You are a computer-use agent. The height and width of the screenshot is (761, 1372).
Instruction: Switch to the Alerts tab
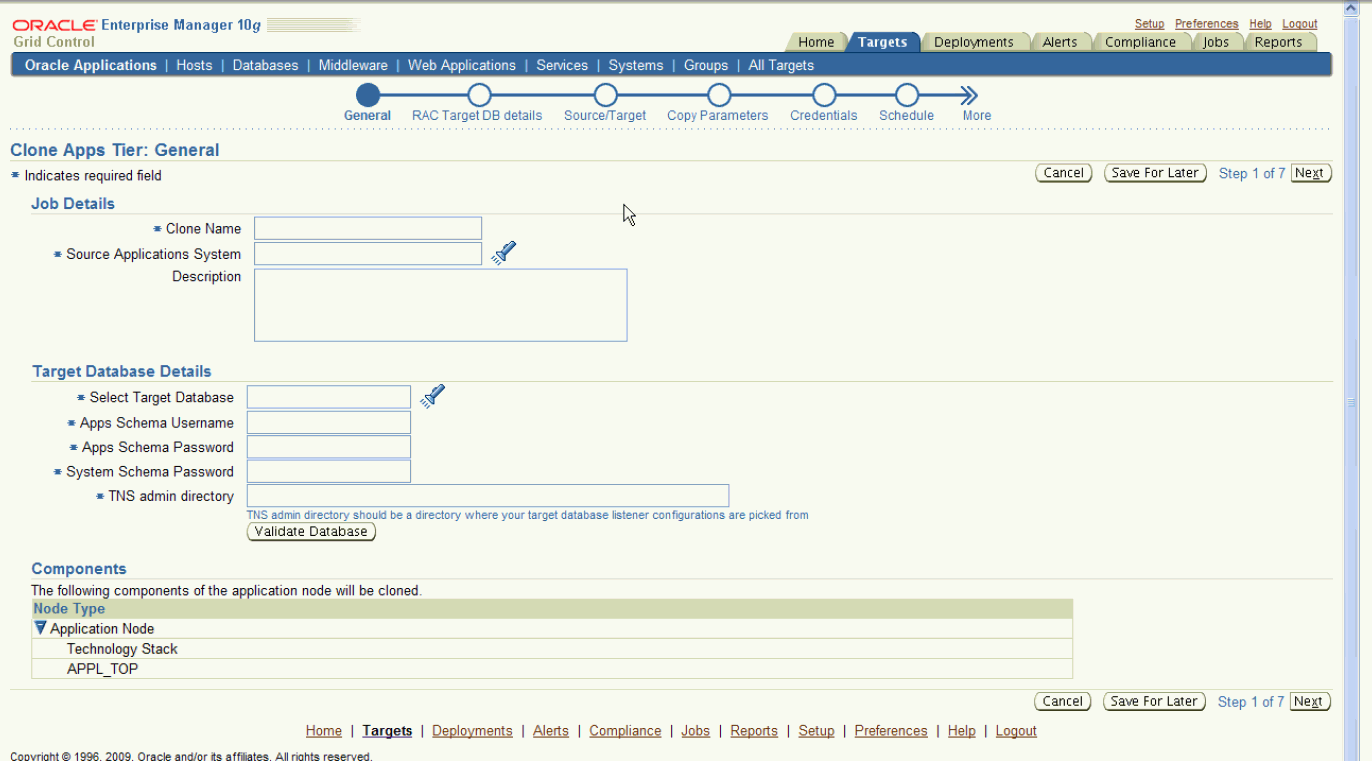pyautogui.click(x=1060, y=42)
